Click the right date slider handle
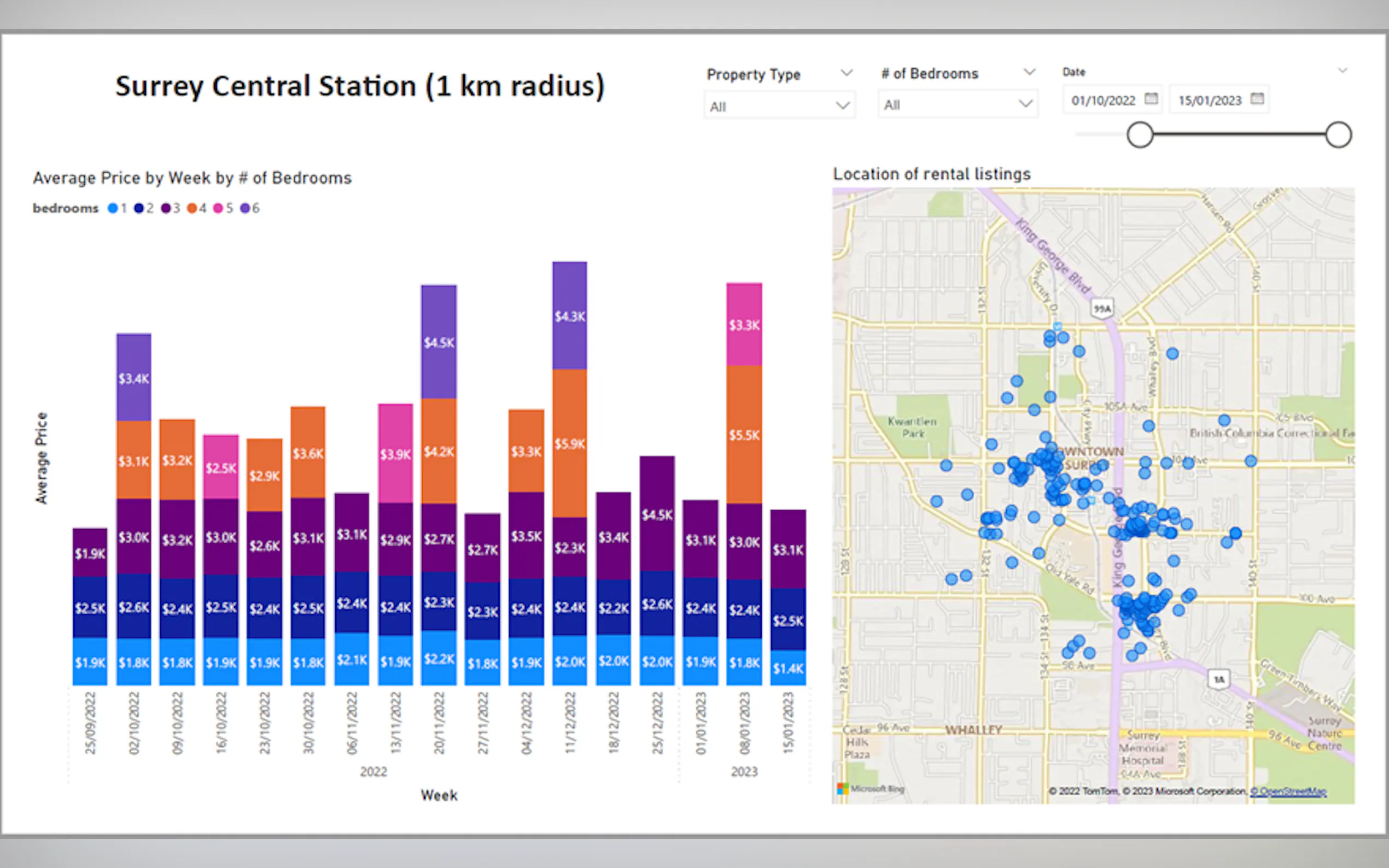The width and height of the screenshot is (1389, 868). pos(1339,136)
